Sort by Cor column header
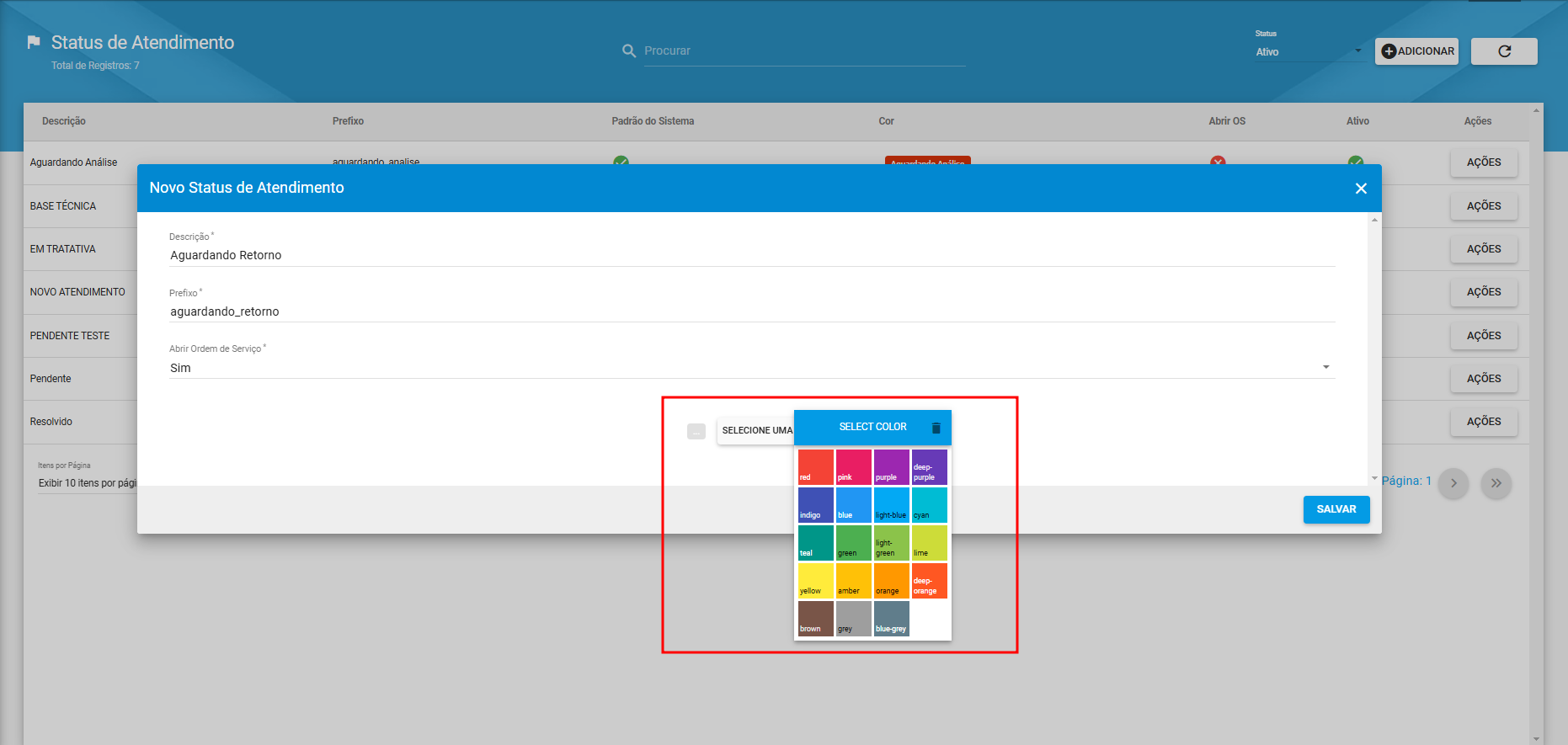This screenshot has width=1568, height=745. pos(886,121)
